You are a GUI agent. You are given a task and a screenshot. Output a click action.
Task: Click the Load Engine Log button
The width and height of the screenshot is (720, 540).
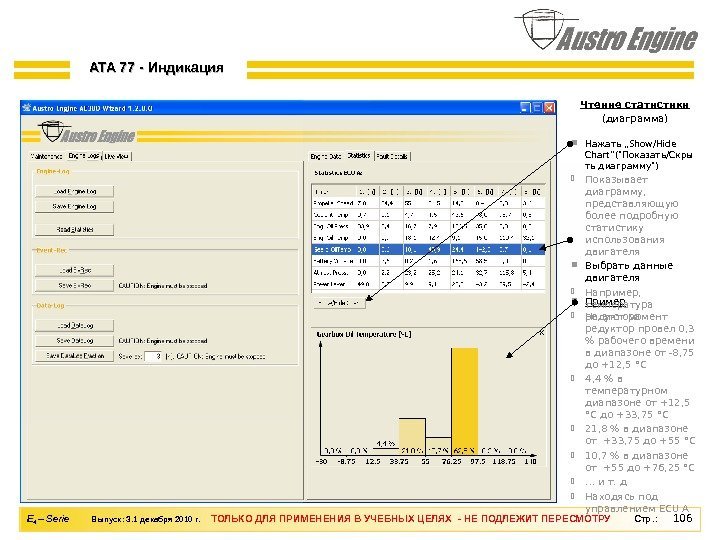[x=74, y=191]
